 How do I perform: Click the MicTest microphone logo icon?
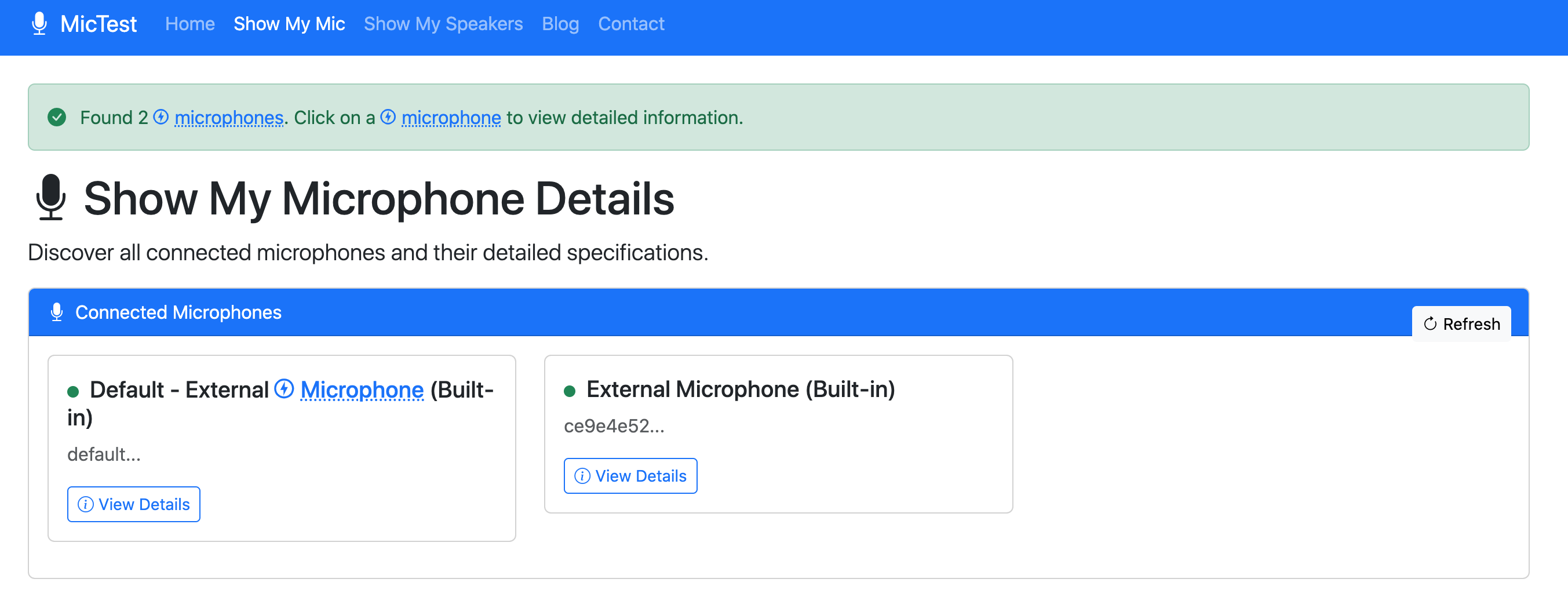coord(39,24)
